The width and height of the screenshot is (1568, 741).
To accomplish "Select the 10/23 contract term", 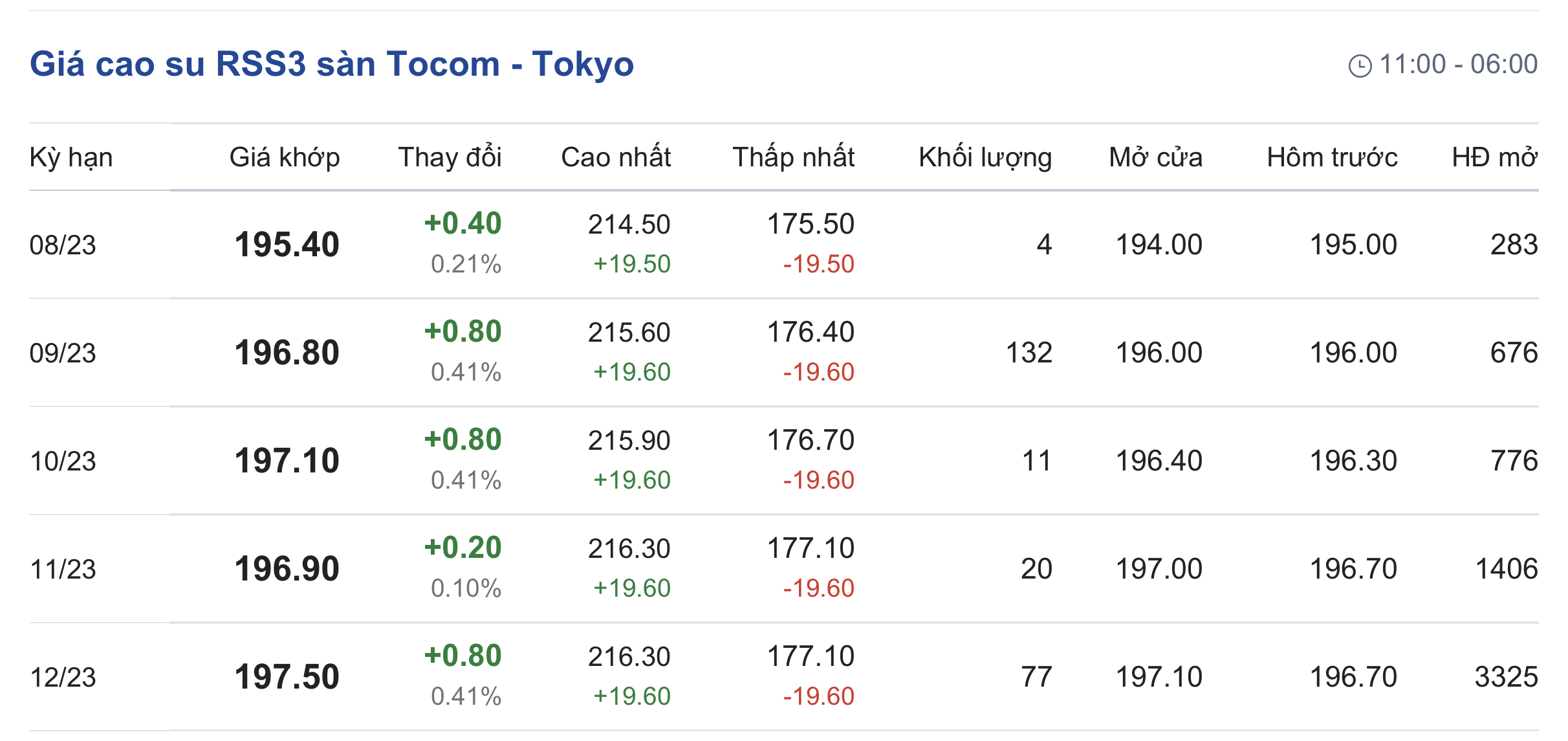I will point(63,461).
